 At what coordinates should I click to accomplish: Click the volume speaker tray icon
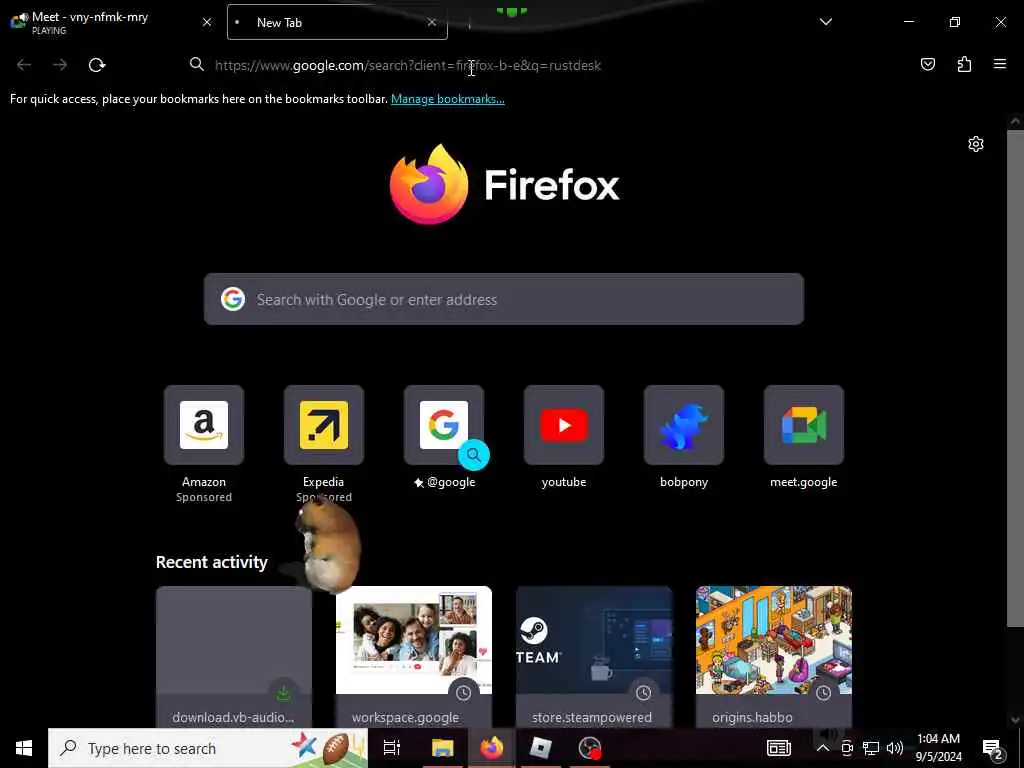click(x=895, y=748)
